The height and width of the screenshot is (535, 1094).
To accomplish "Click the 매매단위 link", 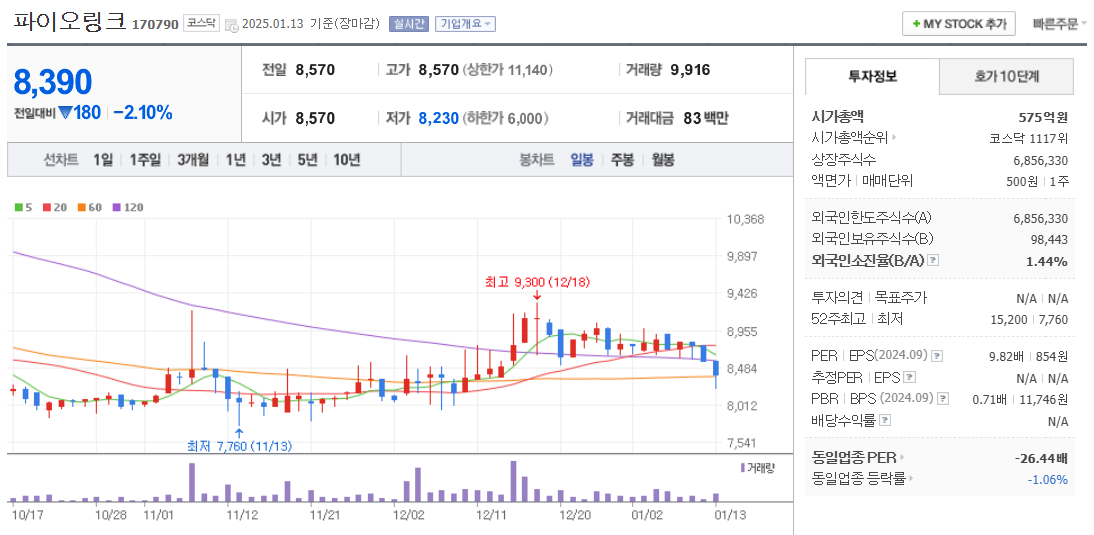I will pyautogui.click(x=887, y=181).
